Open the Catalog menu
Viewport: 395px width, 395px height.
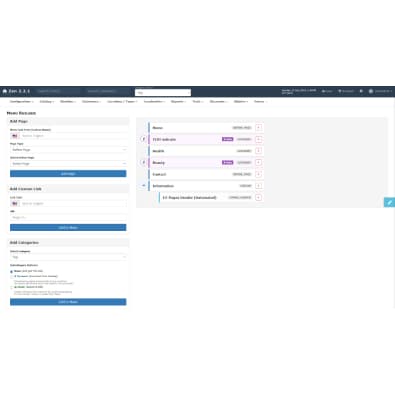pos(47,101)
